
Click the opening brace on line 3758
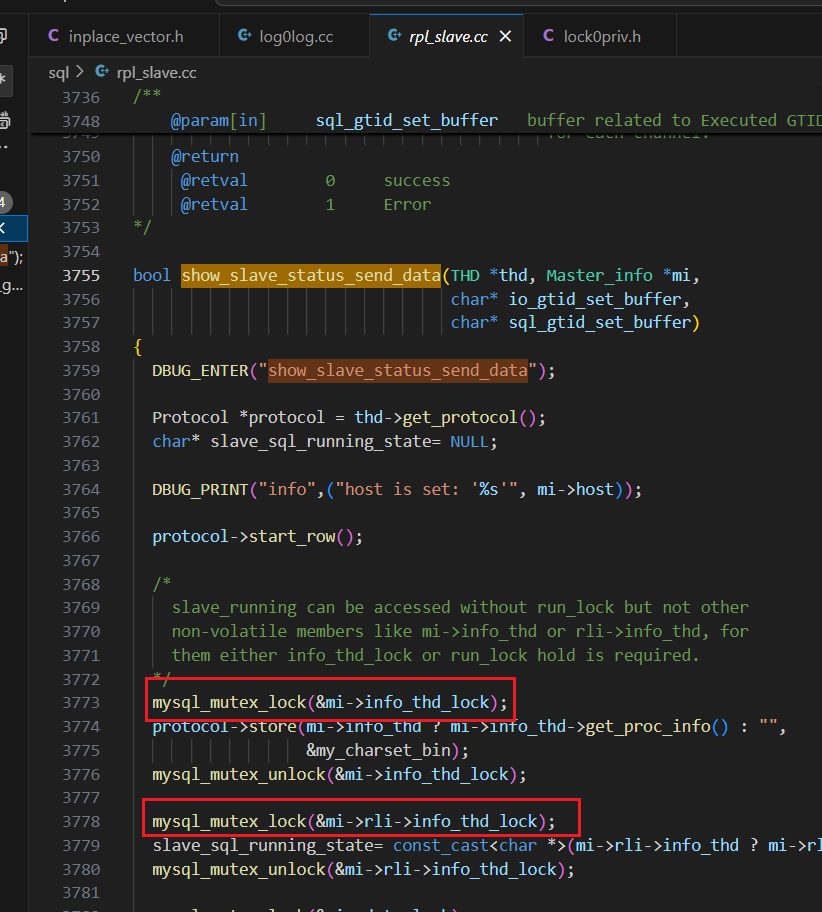click(x=138, y=347)
